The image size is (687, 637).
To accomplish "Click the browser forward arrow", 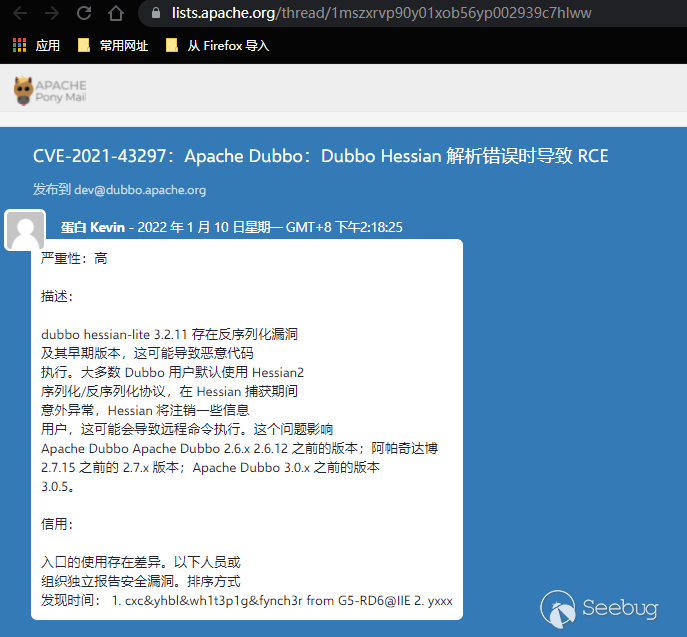I will pos(52,13).
